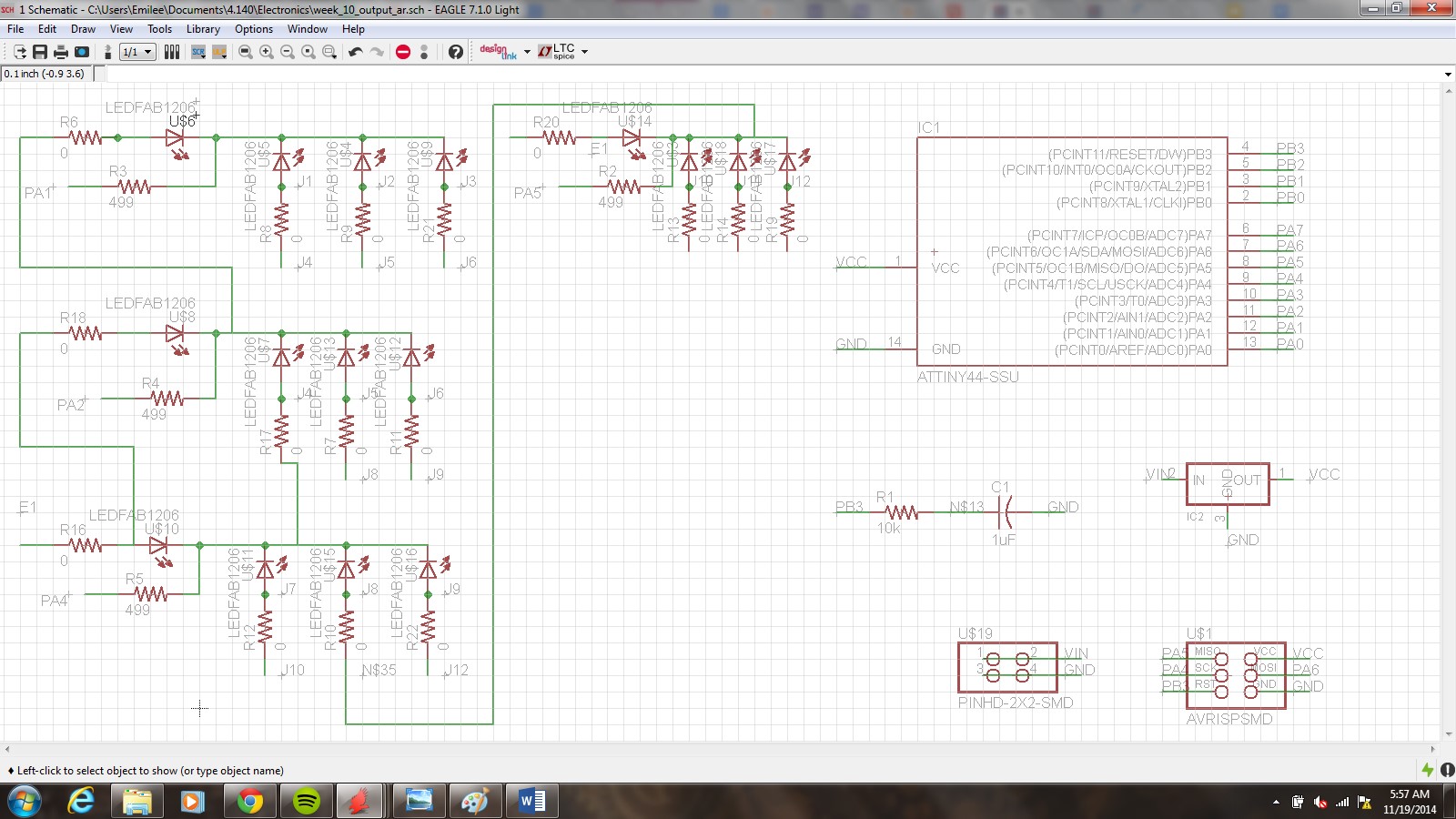
Task: Open the CAM processor icon
Action: point(82,52)
